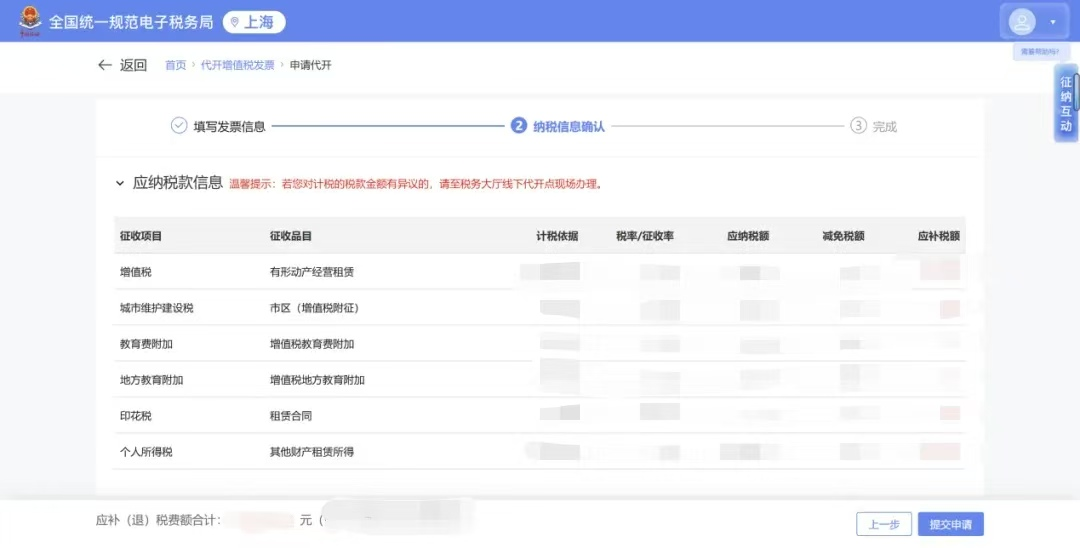Select the 增值税 row cell
This screenshot has width=1080, height=548.
pyautogui.click(x=136, y=272)
